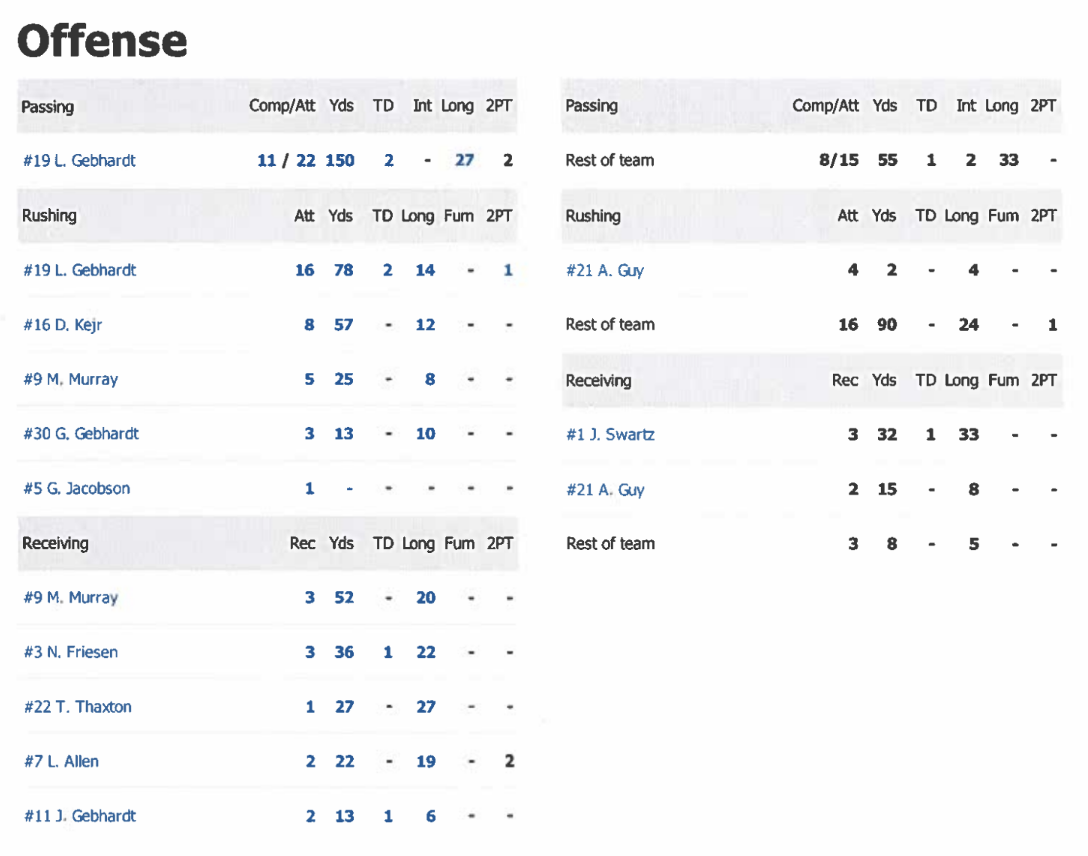Click the #5 G. Jacobson link

(76, 489)
